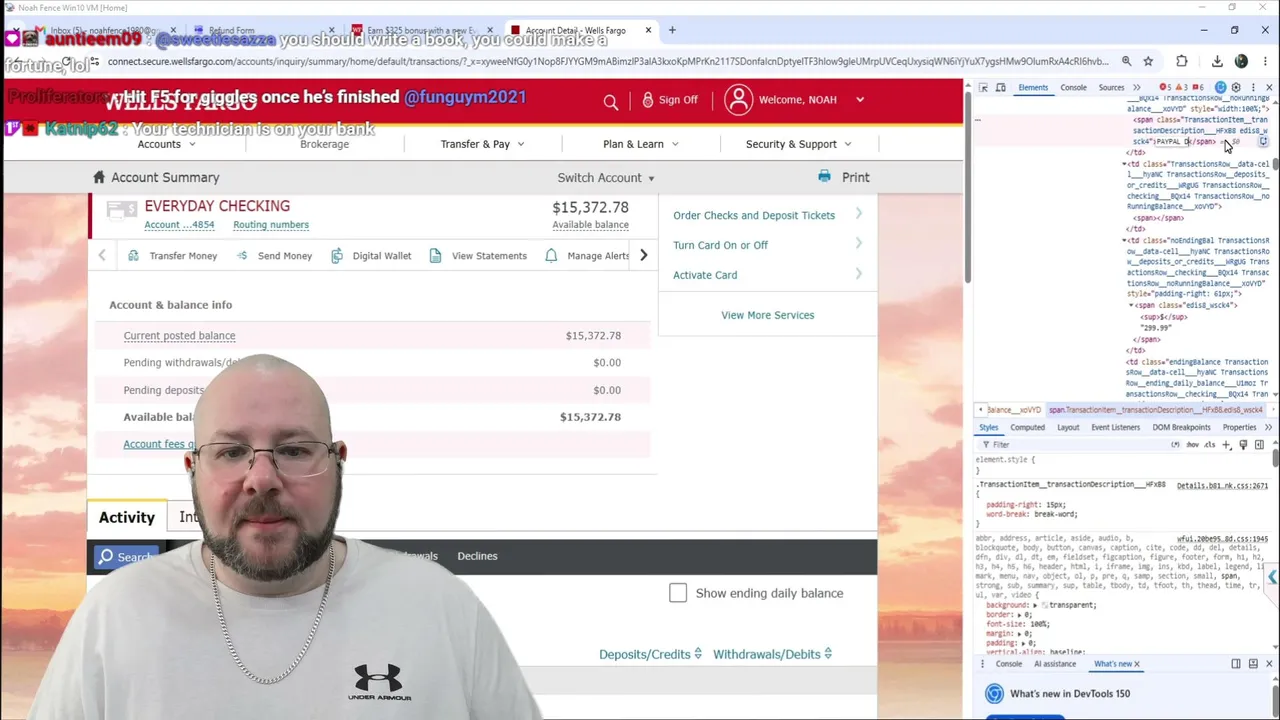Expand the Plan & Learn menu
Viewport: 1280px width, 720px height.
[x=640, y=144]
